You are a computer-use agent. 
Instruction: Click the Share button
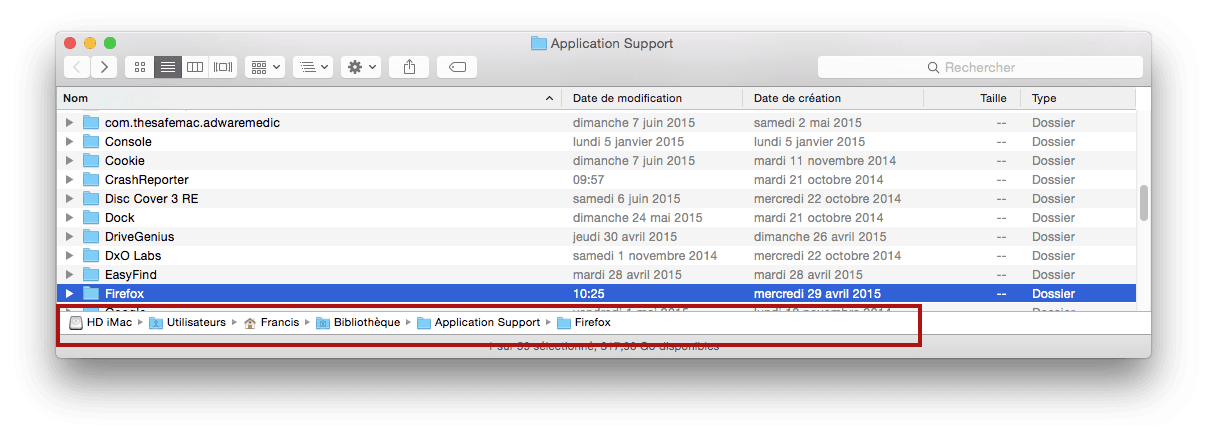tap(409, 67)
